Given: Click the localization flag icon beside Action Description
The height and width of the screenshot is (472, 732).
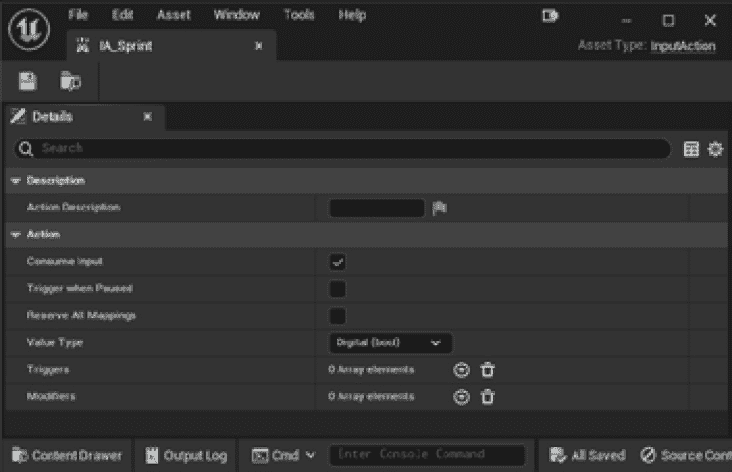Looking at the screenshot, I should (x=439, y=208).
